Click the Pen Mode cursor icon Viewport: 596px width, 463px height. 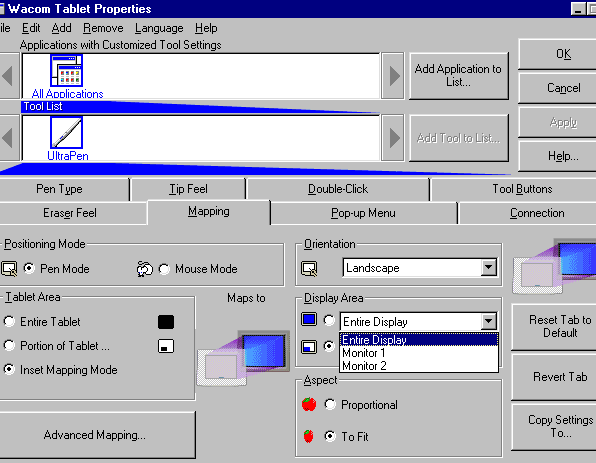pos(9,268)
